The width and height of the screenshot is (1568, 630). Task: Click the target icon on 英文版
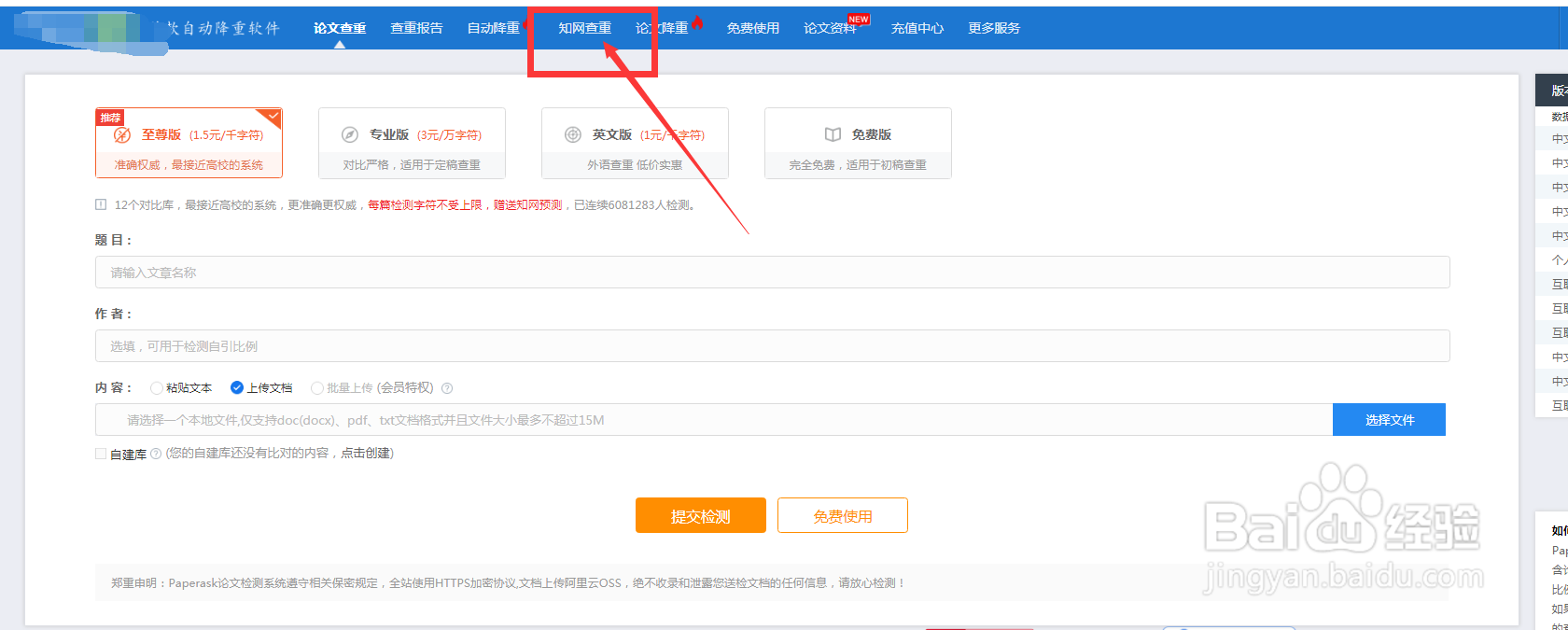[x=573, y=134]
